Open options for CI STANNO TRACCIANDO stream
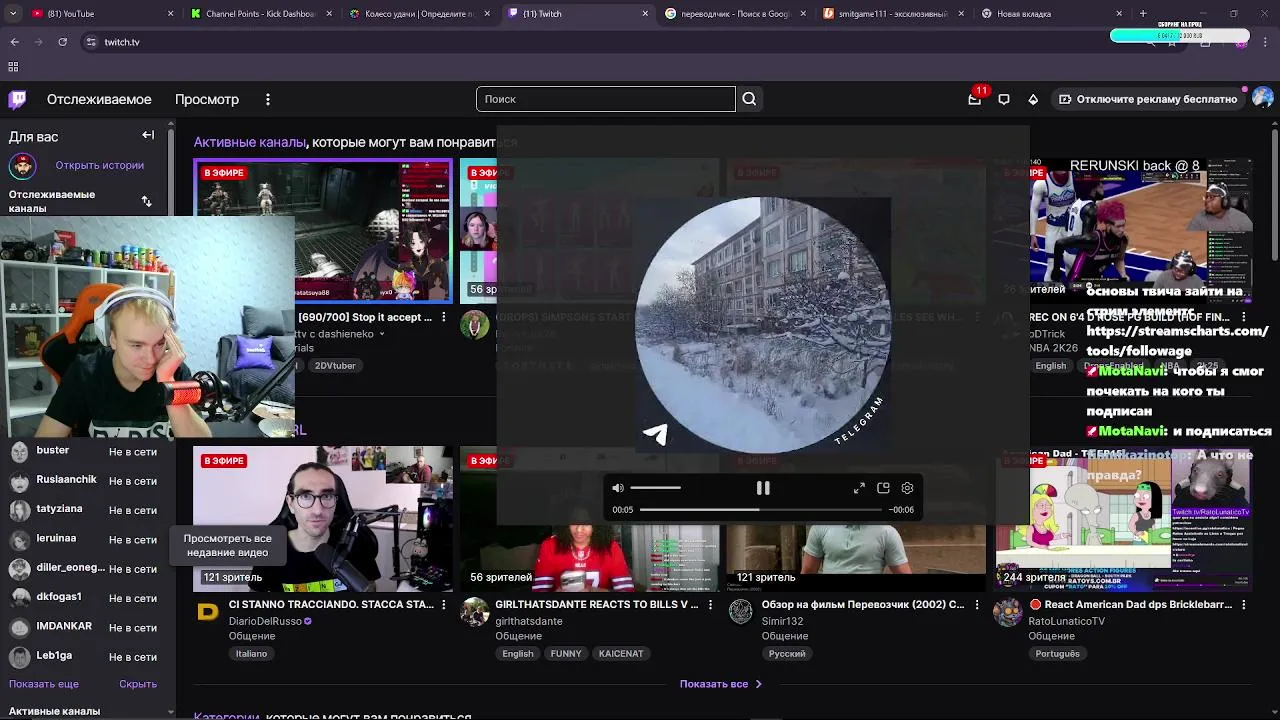Image resolution: width=1280 pixels, height=720 pixels. pyautogui.click(x=444, y=605)
